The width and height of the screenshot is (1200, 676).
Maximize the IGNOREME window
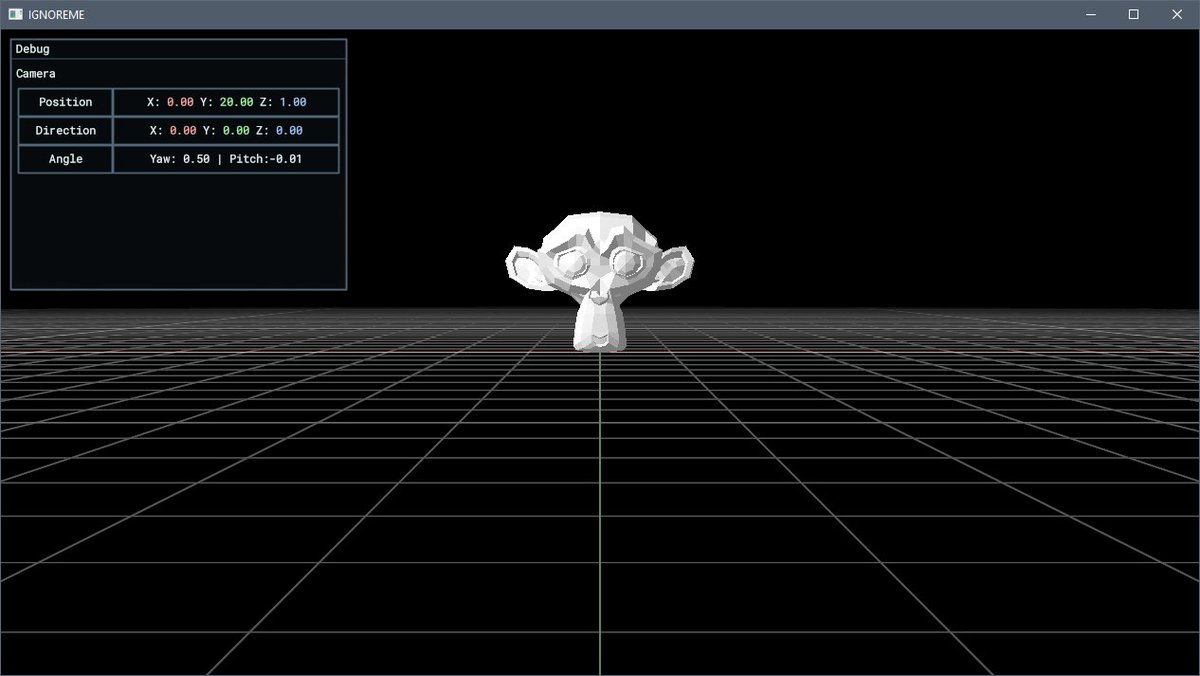click(x=1133, y=14)
